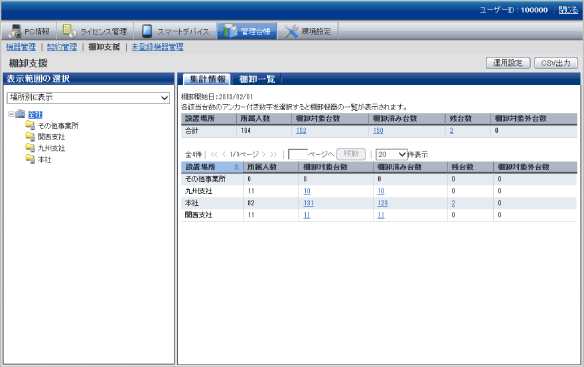Click the 関西支社 folder icon in tree
Screen dimensions: 584x367
tap(30, 136)
